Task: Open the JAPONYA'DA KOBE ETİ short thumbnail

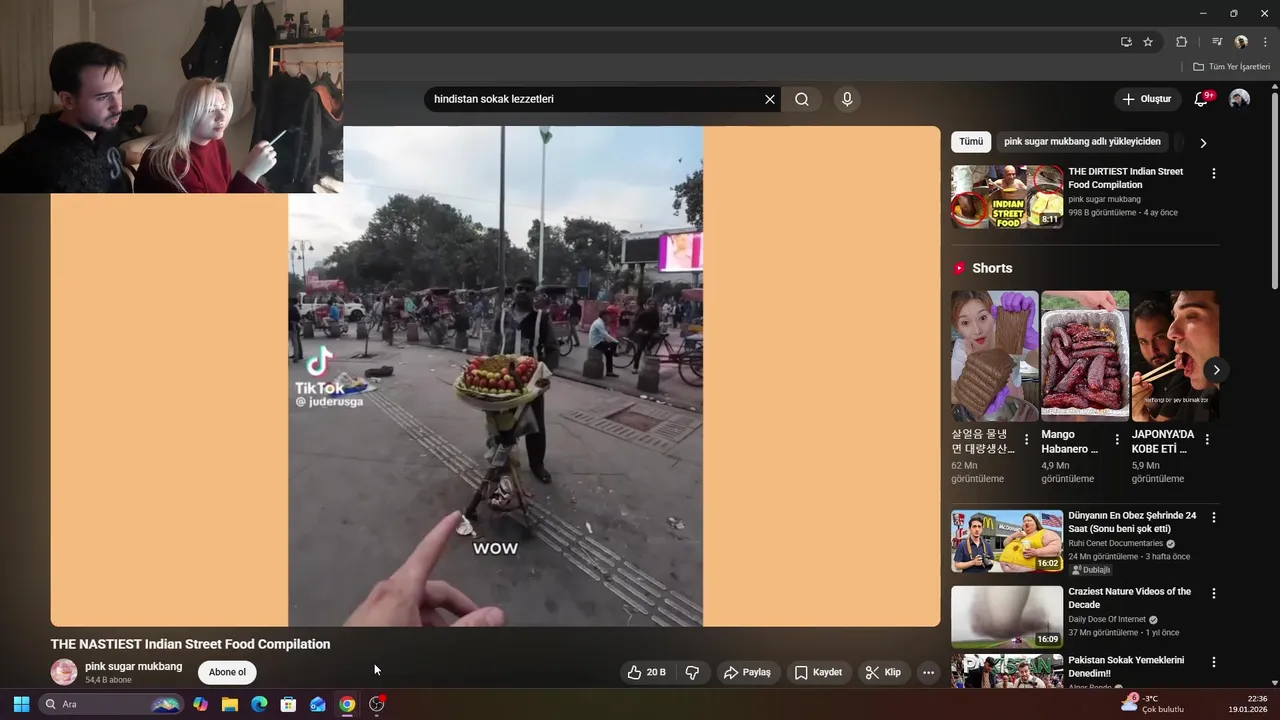Action: click(x=1175, y=356)
